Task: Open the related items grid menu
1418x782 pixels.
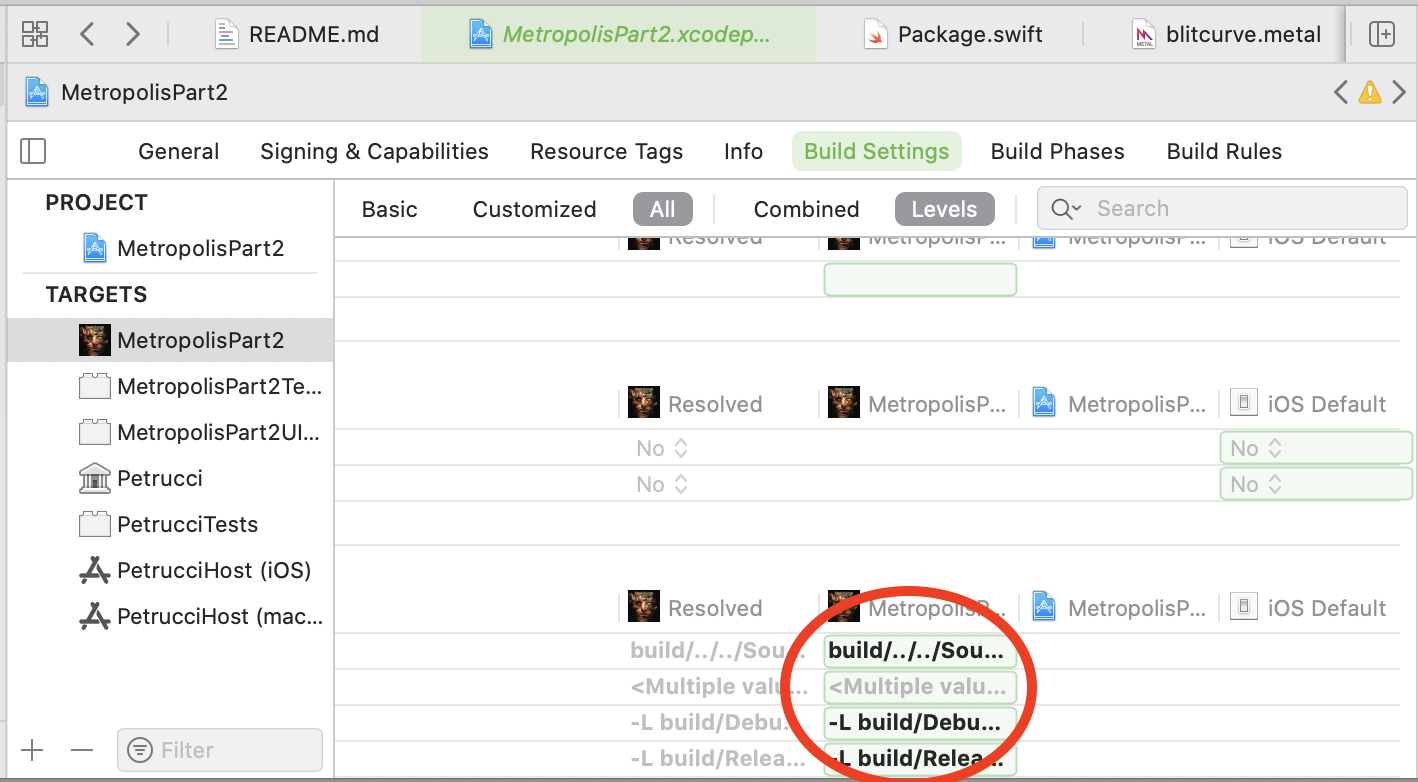Action: coord(35,34)
